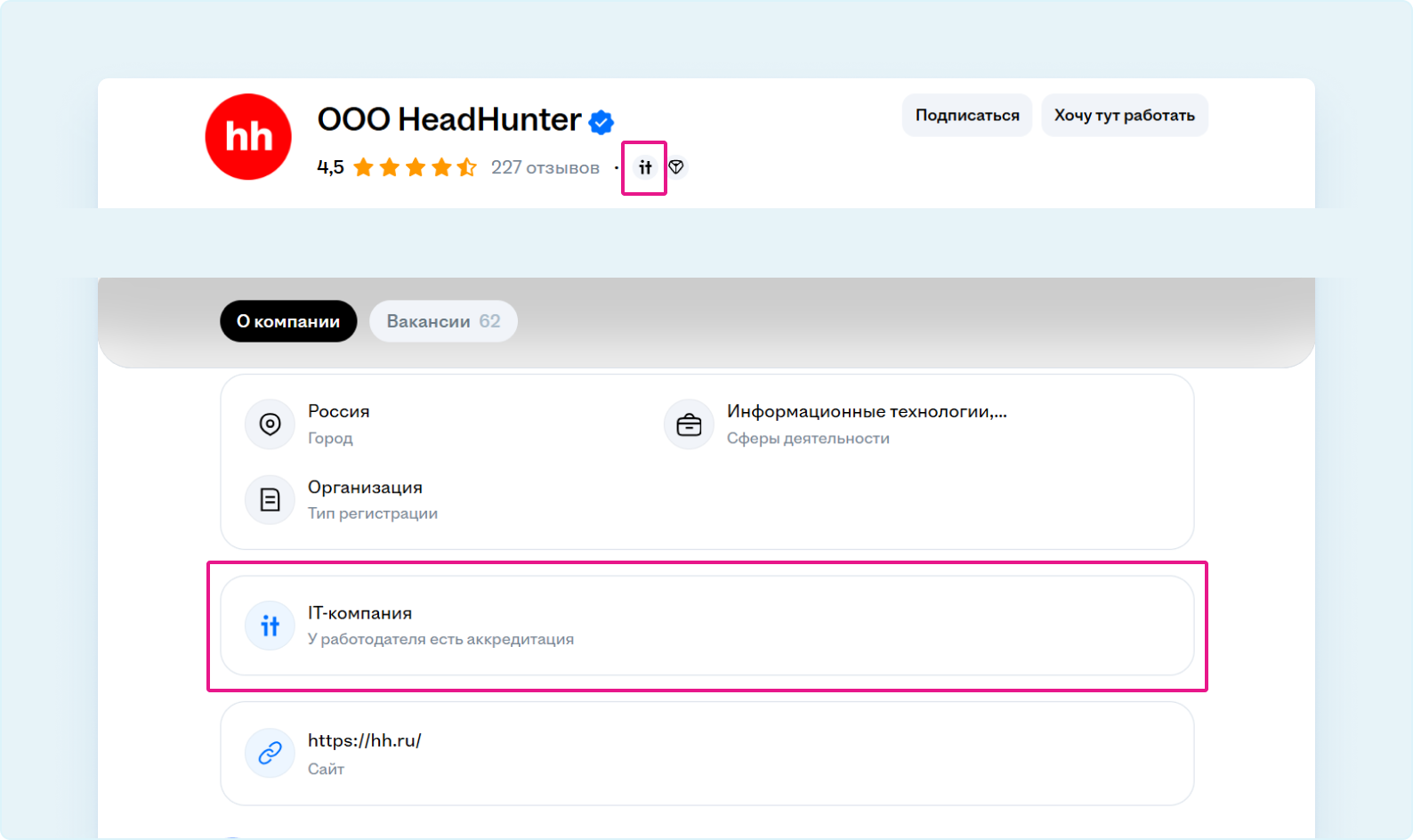
Task: Click the IT-компания accreditation title
Action: (x=359, y=613)
